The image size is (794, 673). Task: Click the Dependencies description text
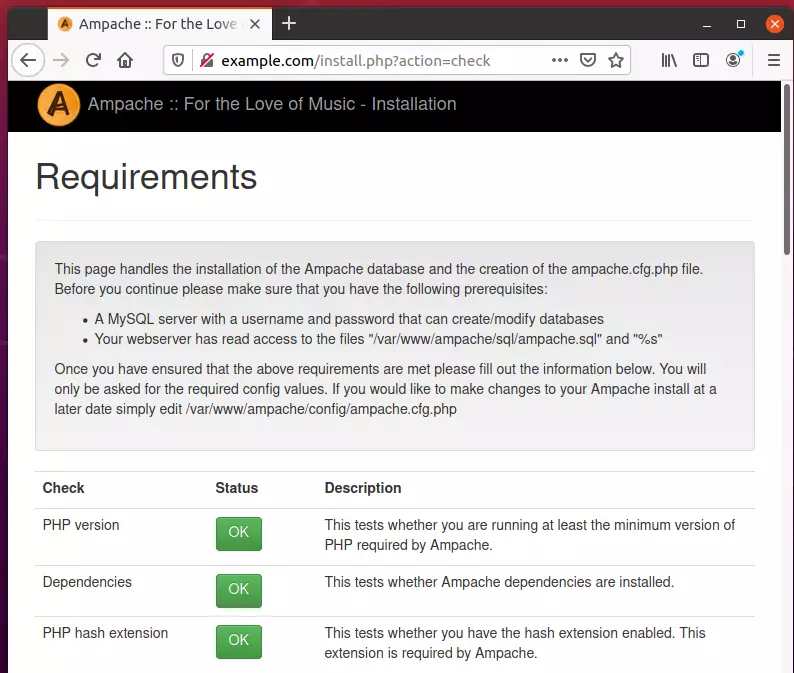point(499,582)
